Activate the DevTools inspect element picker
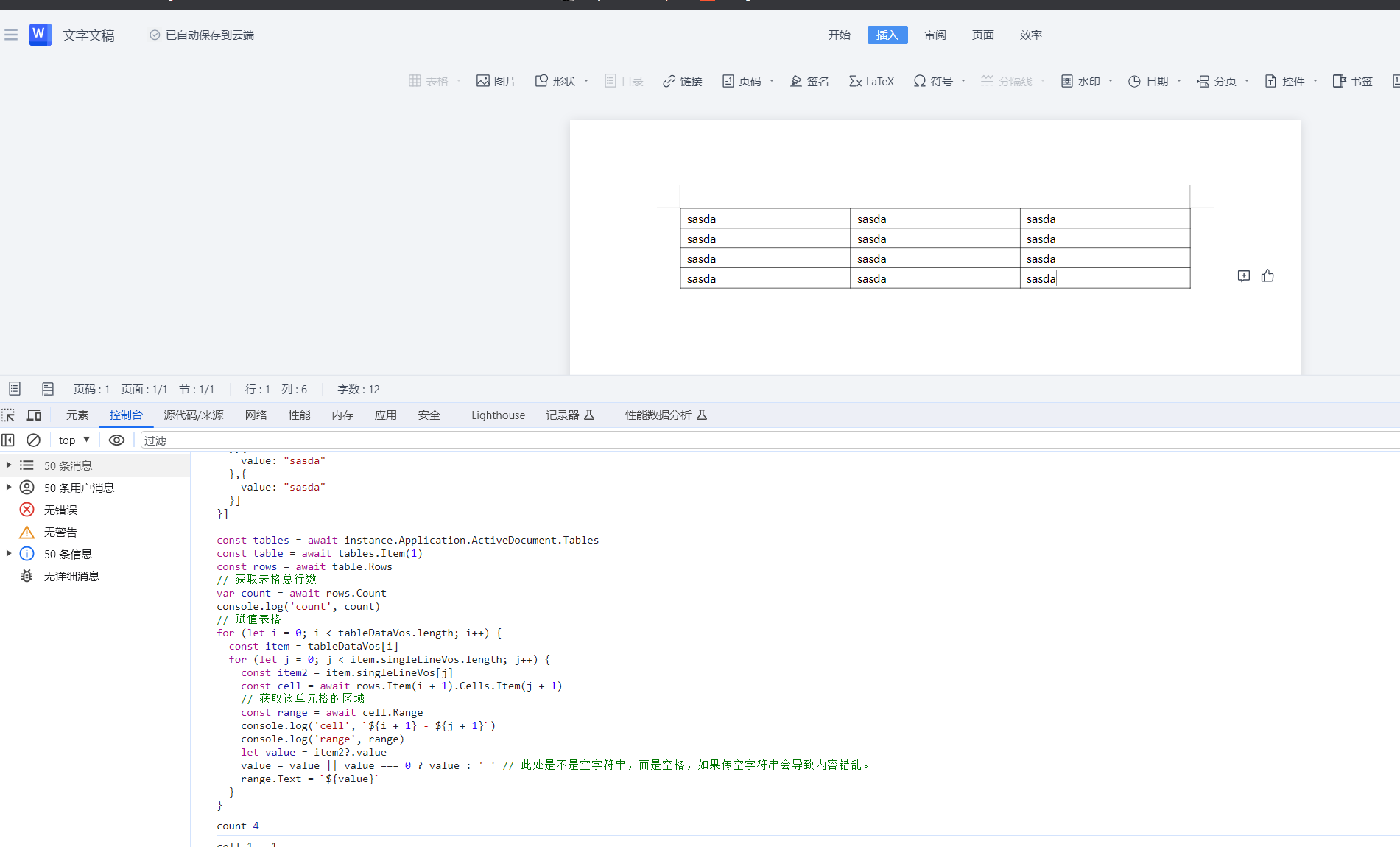The height and width of the screenshot is (847, 1400). 8,415
